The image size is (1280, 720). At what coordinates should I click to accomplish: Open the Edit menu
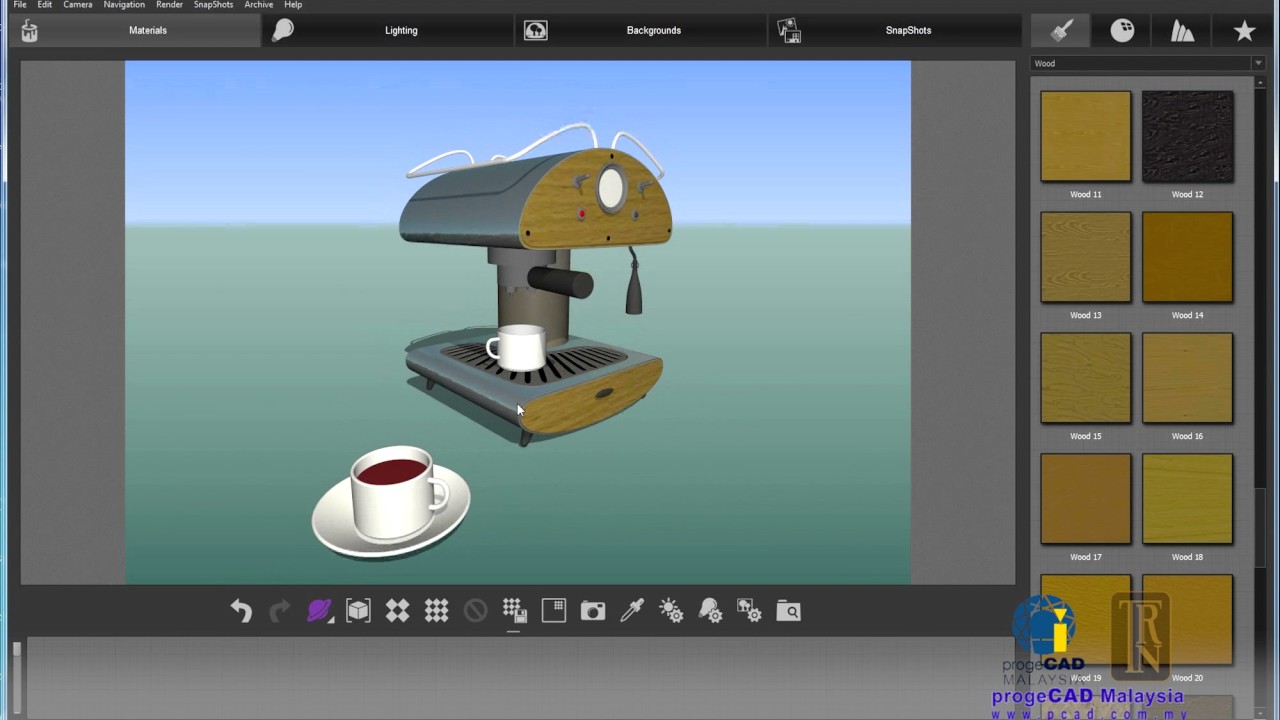pyautogui.click(x=45, y=5)
